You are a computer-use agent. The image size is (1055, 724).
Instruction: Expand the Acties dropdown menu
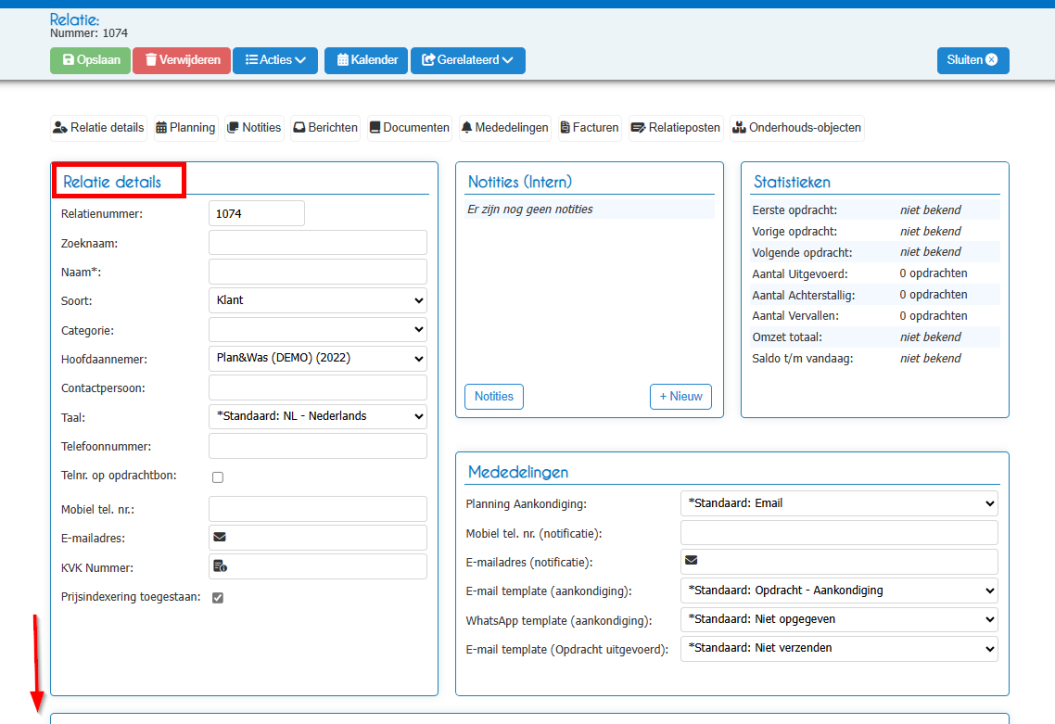(x=275, y=60)
